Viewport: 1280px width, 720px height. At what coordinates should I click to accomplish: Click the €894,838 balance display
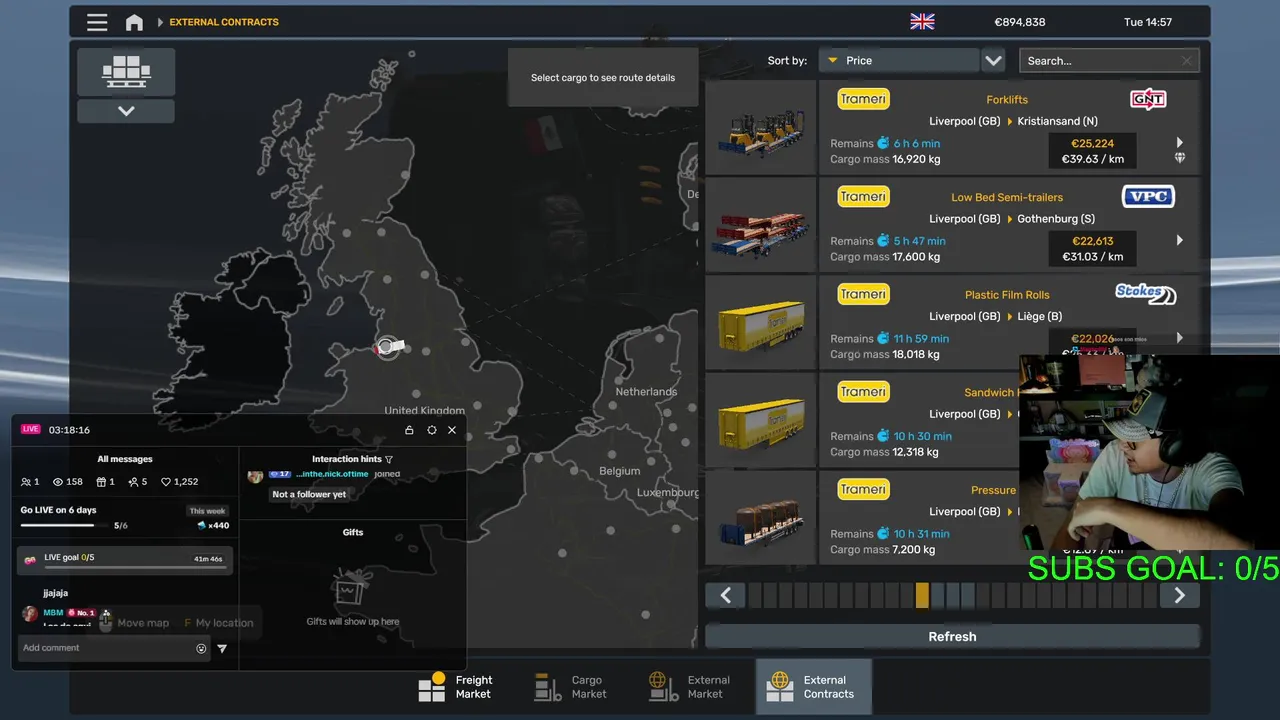(1020, 22)
